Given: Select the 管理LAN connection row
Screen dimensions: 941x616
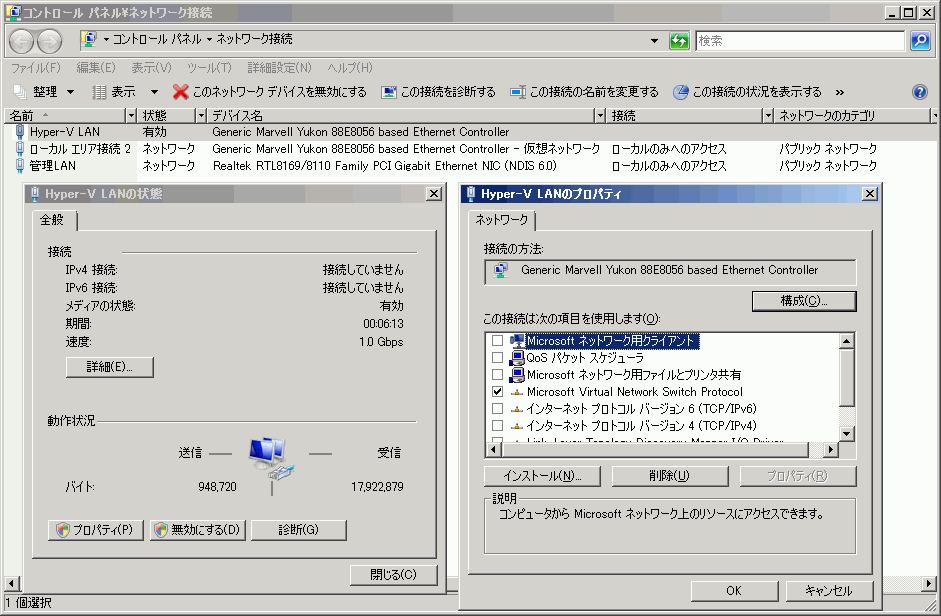Looking at the screenshot, I should [52, 166].
